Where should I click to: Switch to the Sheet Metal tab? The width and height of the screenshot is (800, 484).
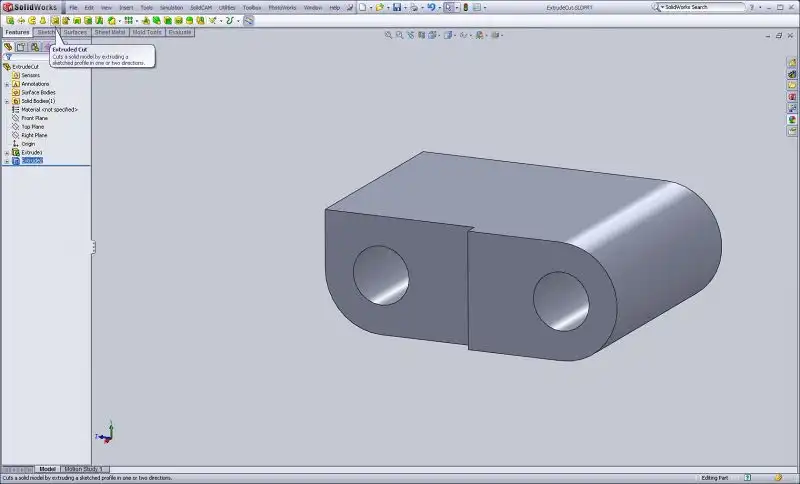[110, 32]
